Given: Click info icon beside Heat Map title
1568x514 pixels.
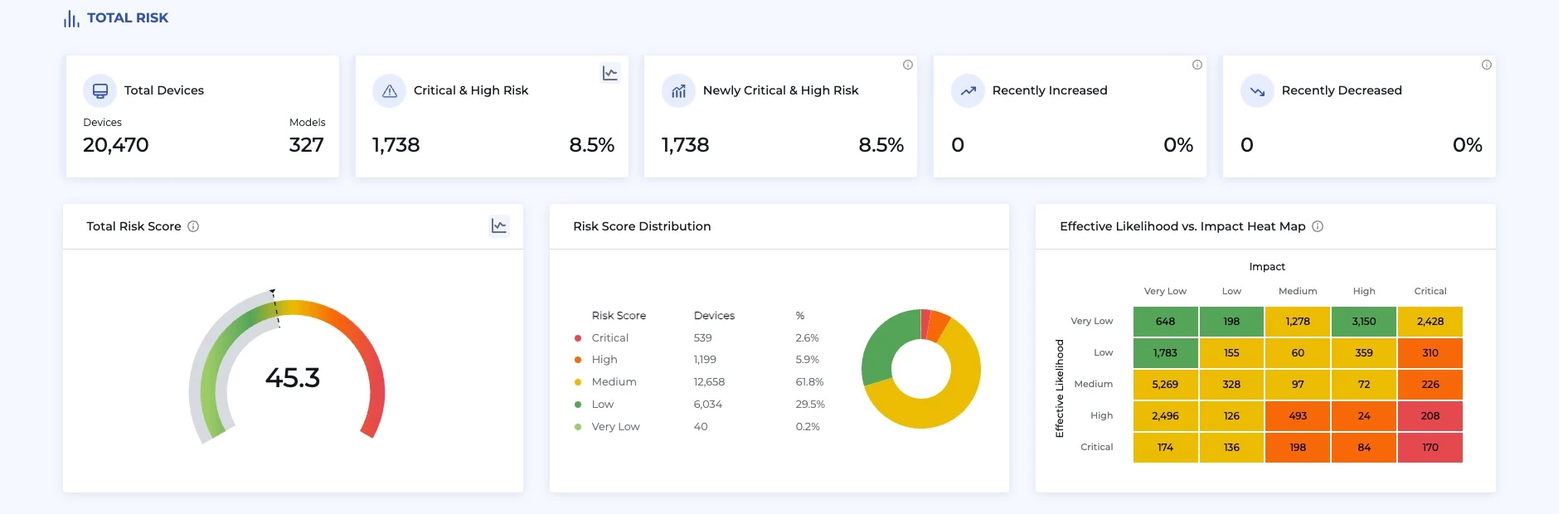Looking at the screenshot, I should pos(1318,226).
